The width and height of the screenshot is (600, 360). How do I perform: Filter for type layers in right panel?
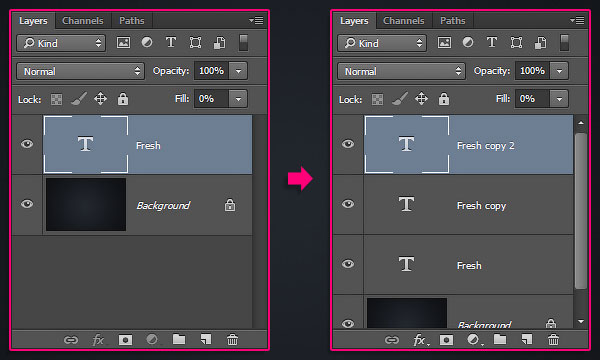point(492,42)
